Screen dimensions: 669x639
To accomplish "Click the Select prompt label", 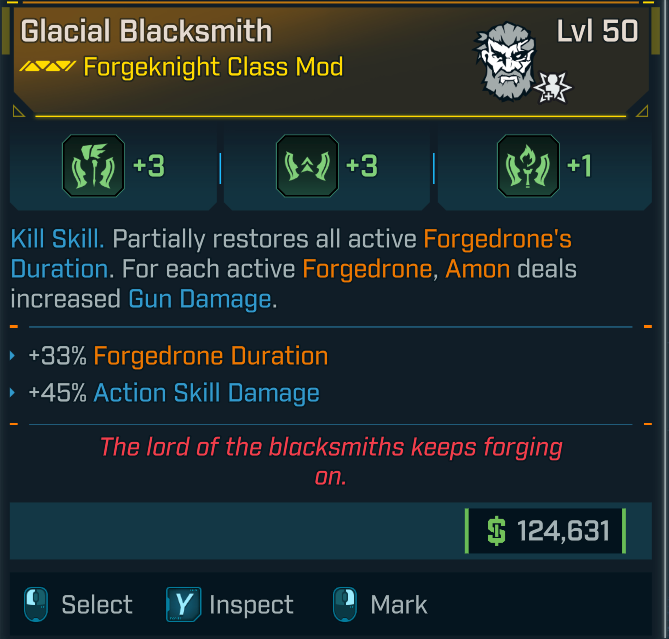I will [x=96, y=605].
